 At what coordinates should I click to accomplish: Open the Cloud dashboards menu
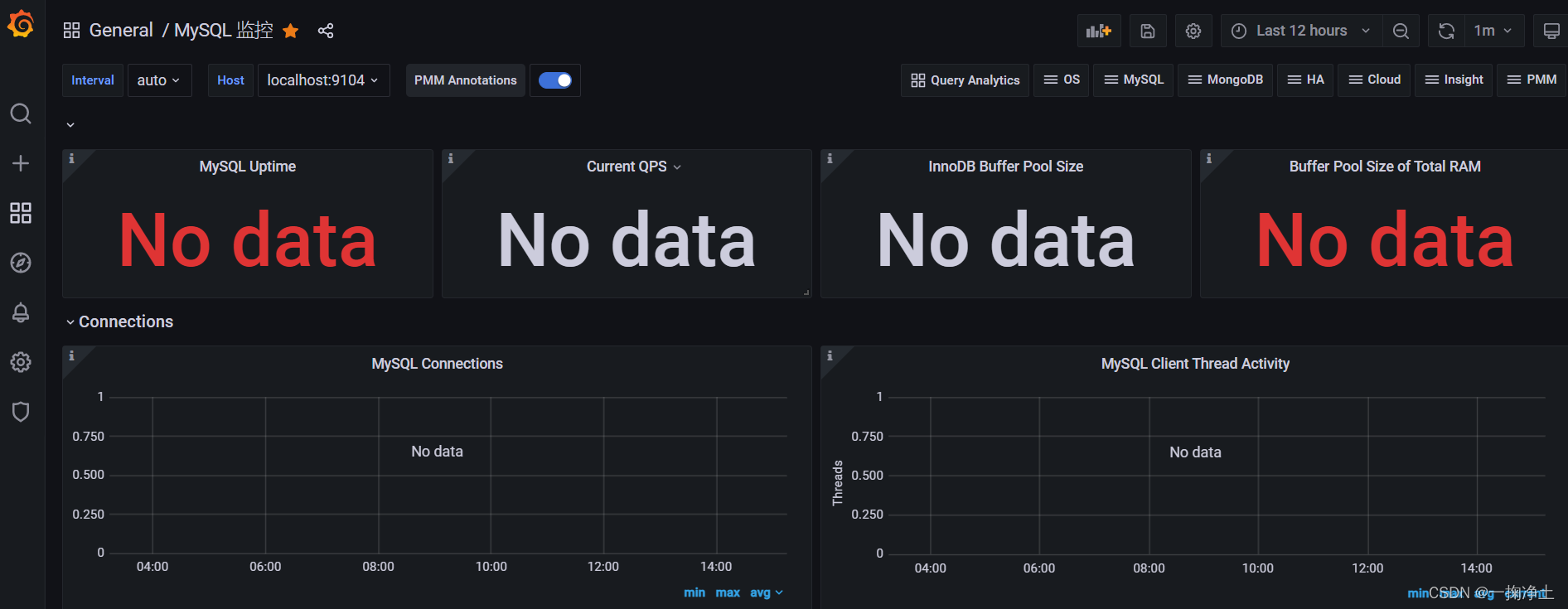click(1374, 80)
